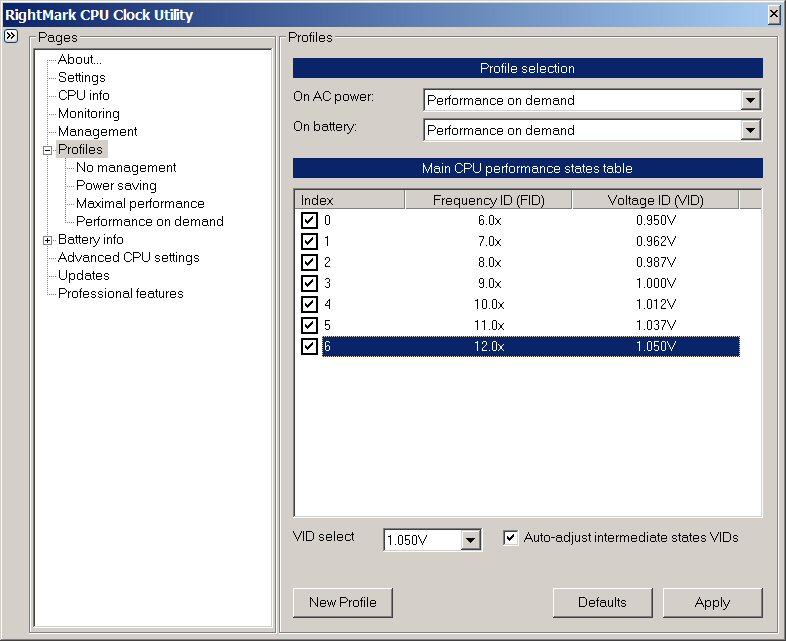
Task: Toggle checkbox for performance state index 5
Action: tap(309, 325)
